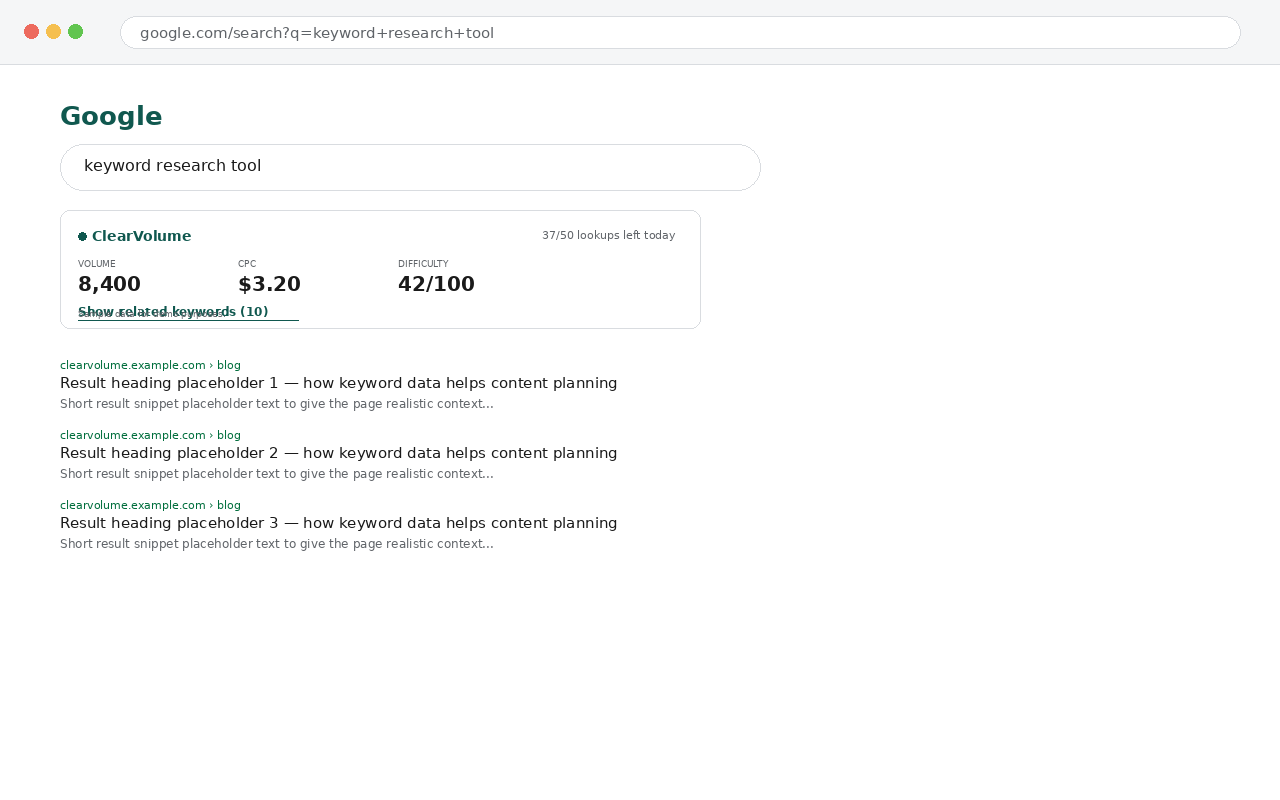Click the $3.20 CPC value
The width and height of the screenshot is (1280, 800).
[269, 284]
